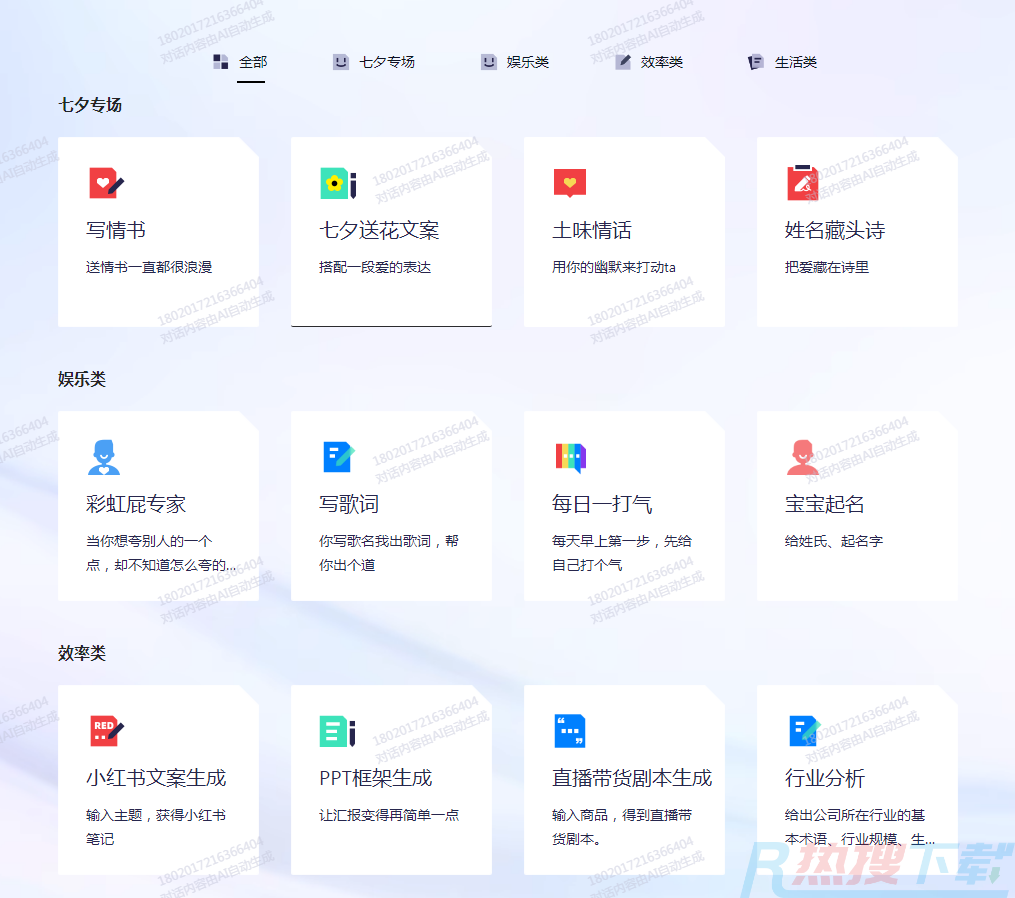Open the 娱乐类 tab

(526, 62)
